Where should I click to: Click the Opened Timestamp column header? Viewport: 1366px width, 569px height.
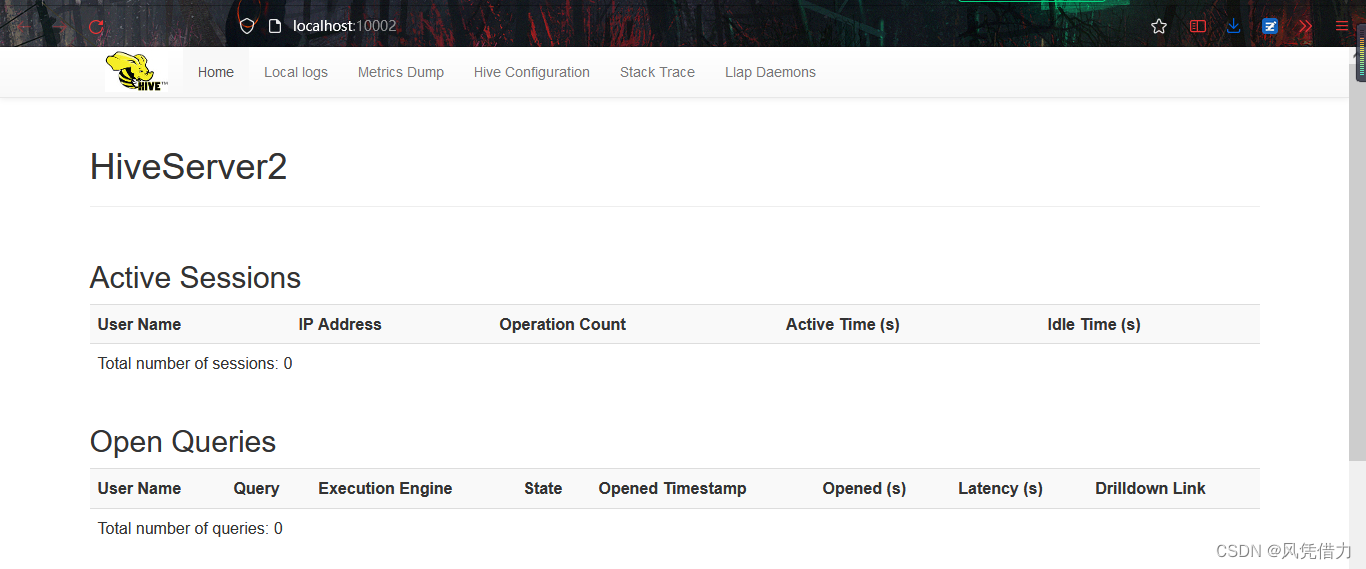pyautogui.click(x=672, y=488)
